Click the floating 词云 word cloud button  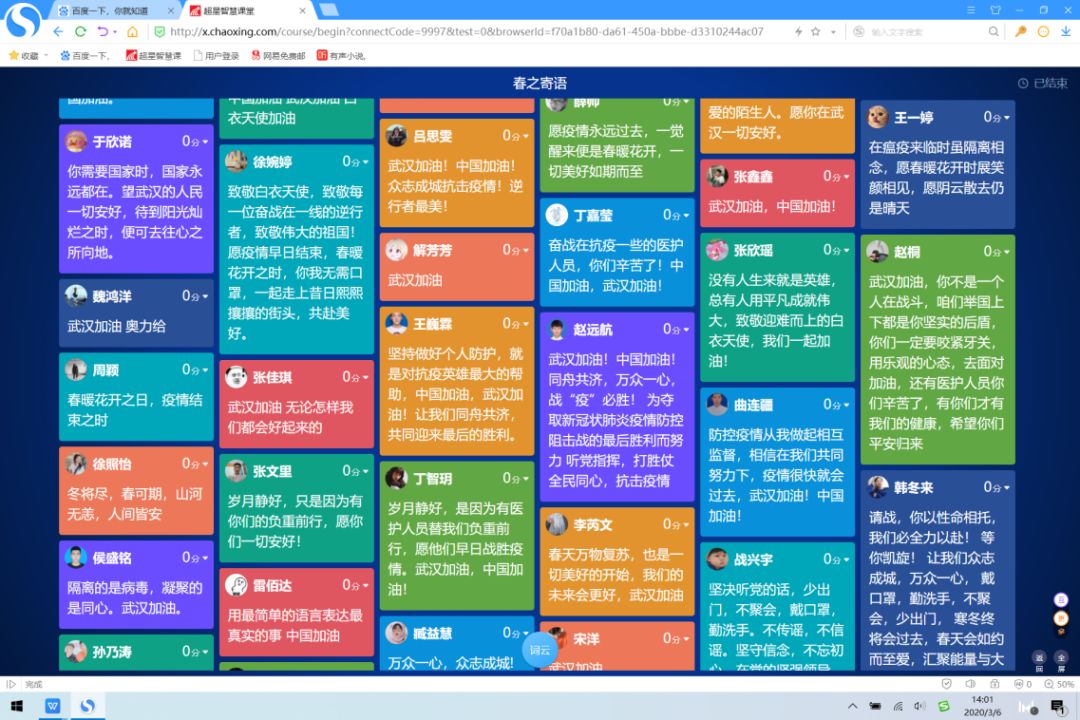540,650
